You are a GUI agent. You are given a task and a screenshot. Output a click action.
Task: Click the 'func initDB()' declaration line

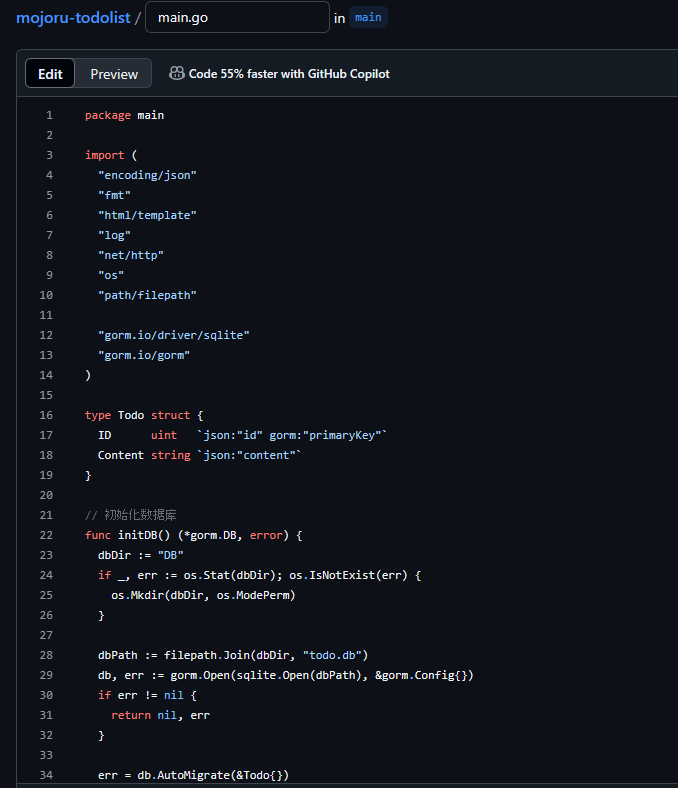(x=193, y=535)
